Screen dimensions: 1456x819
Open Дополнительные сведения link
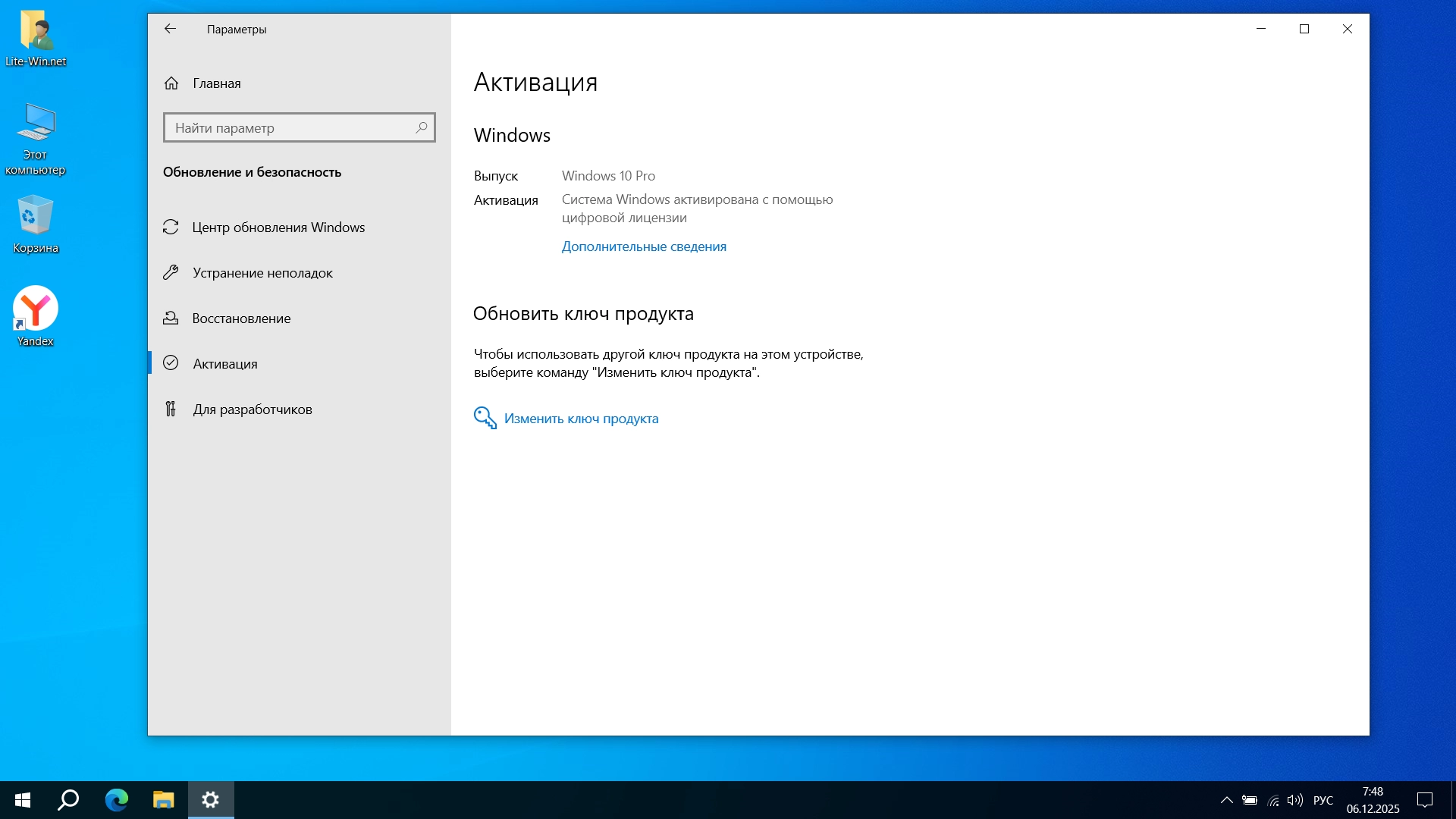(643, 246)
